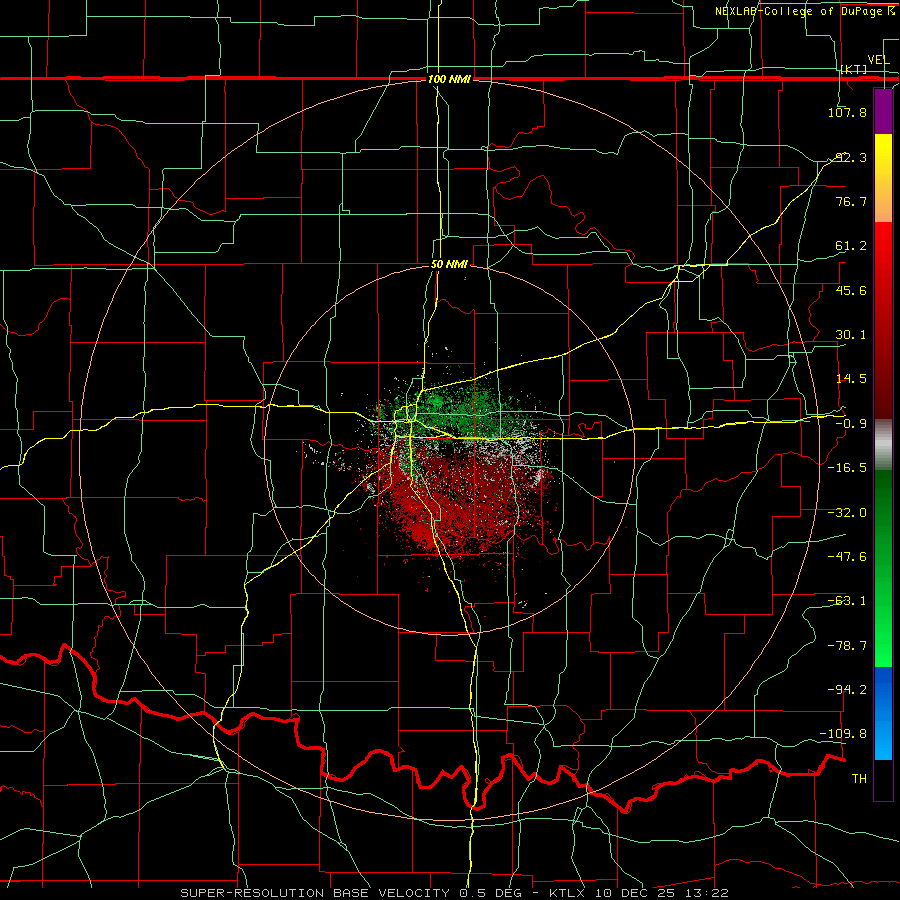The width and height of the screenshot is (900, 900).
Task: Select the TH legend label
Action: (x=859, y=779)
